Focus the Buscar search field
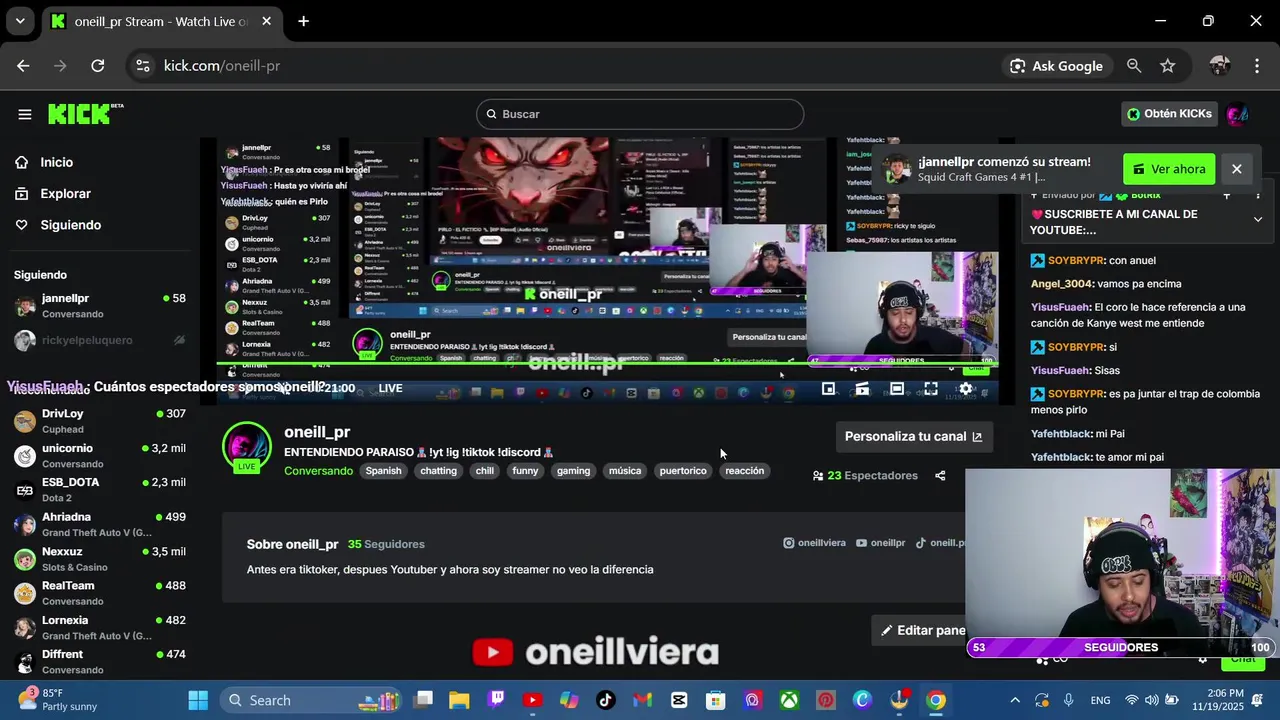The image size is (1280, 720). pos(640,114)
